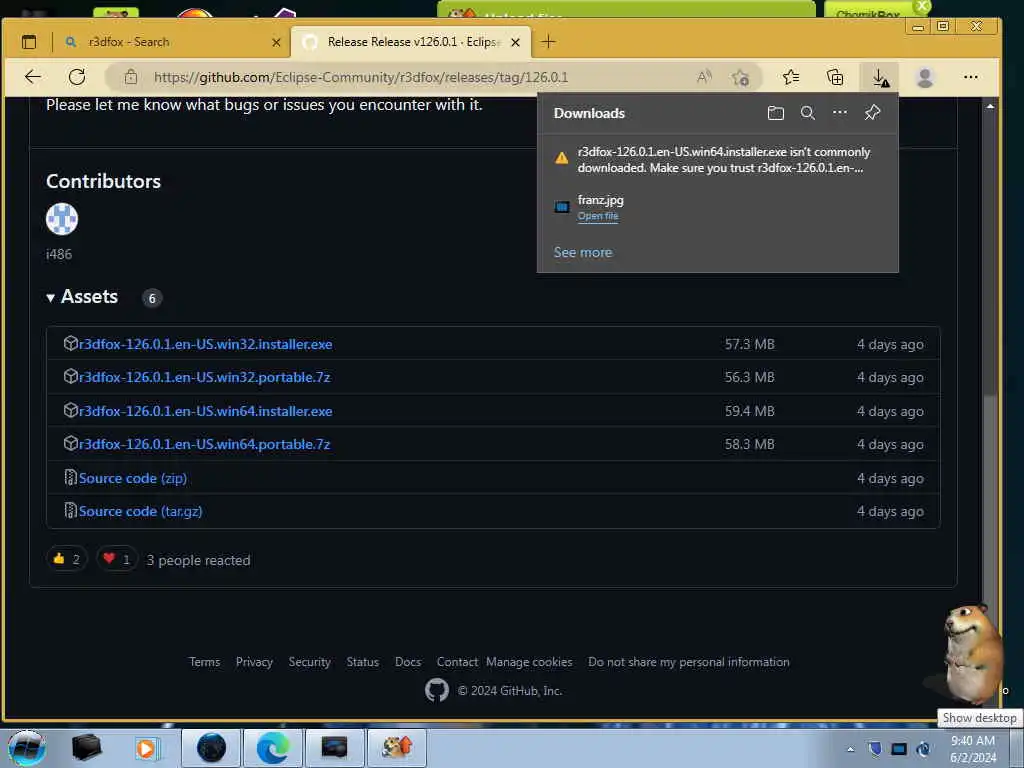
Task: Click the address bar URL
Action: [361, 77]
